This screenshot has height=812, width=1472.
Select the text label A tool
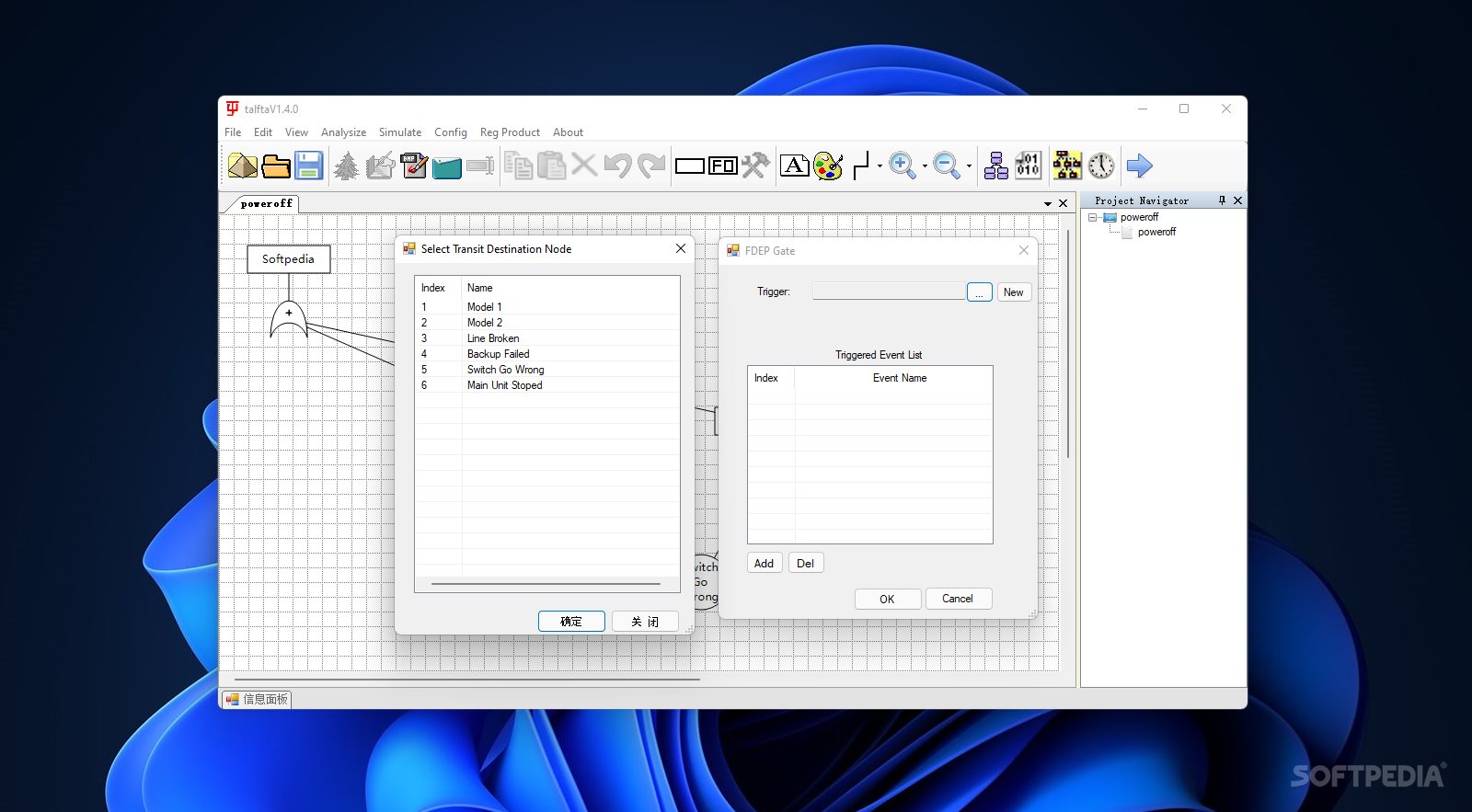click(x=795, y=166)
